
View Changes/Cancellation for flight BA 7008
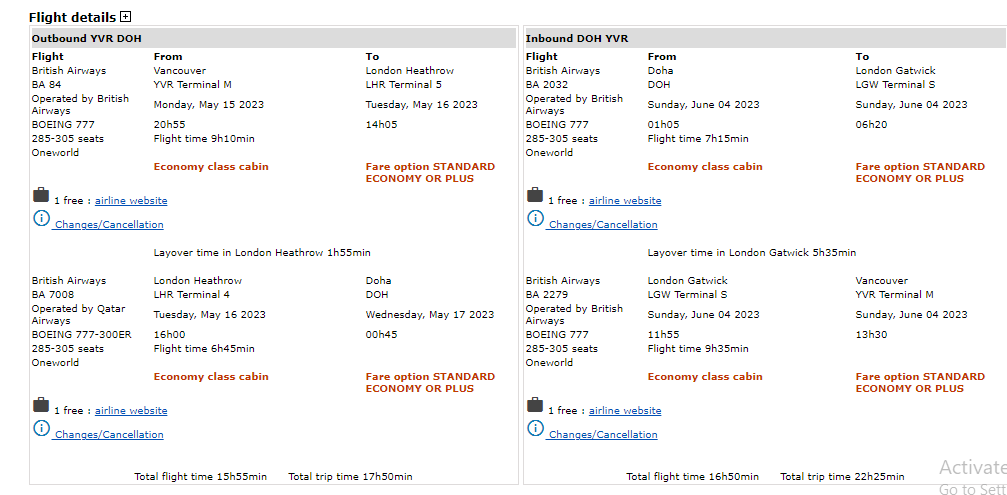109,435
